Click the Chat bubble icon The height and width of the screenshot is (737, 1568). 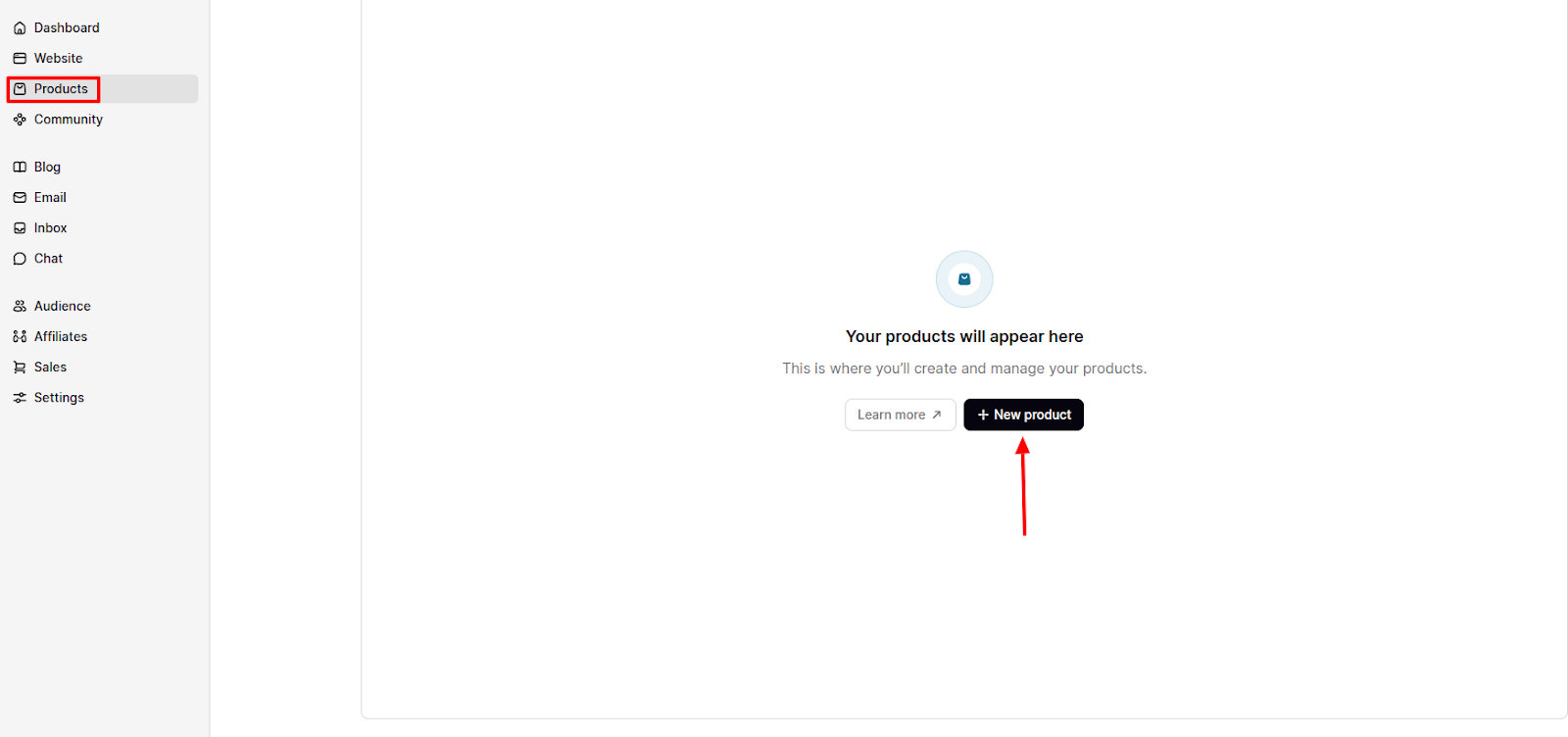pyautogui.click(x=20, y=258)
